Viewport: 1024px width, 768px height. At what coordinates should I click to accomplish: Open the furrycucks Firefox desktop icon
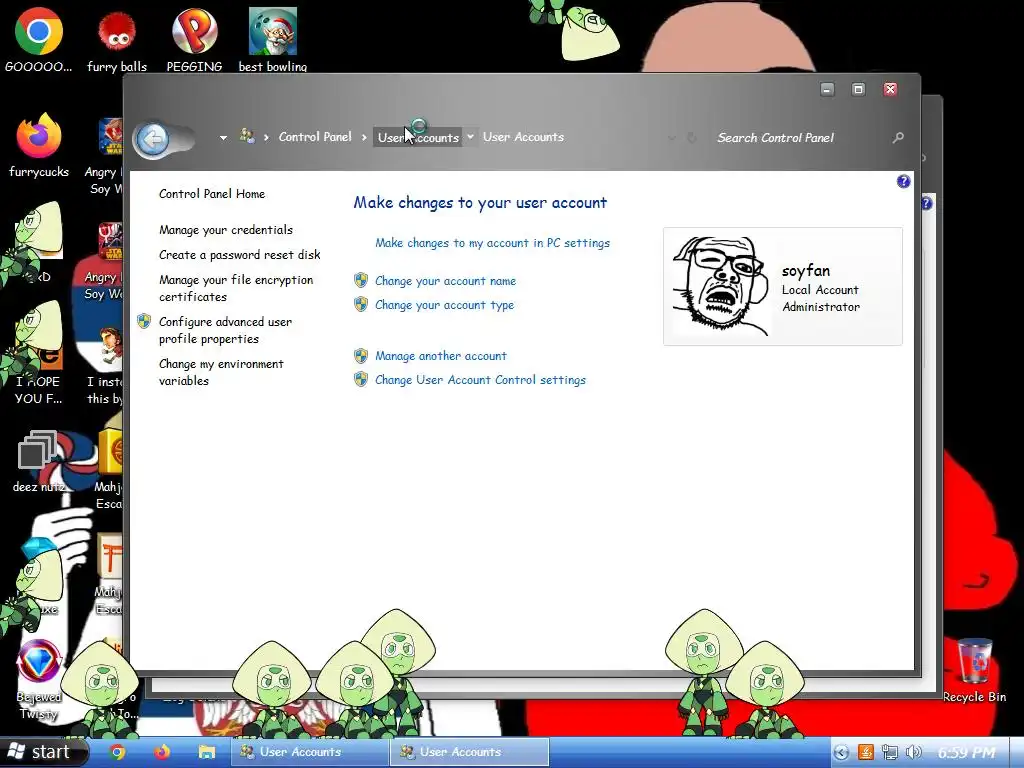pyautogui.click(x=39, y=145)
